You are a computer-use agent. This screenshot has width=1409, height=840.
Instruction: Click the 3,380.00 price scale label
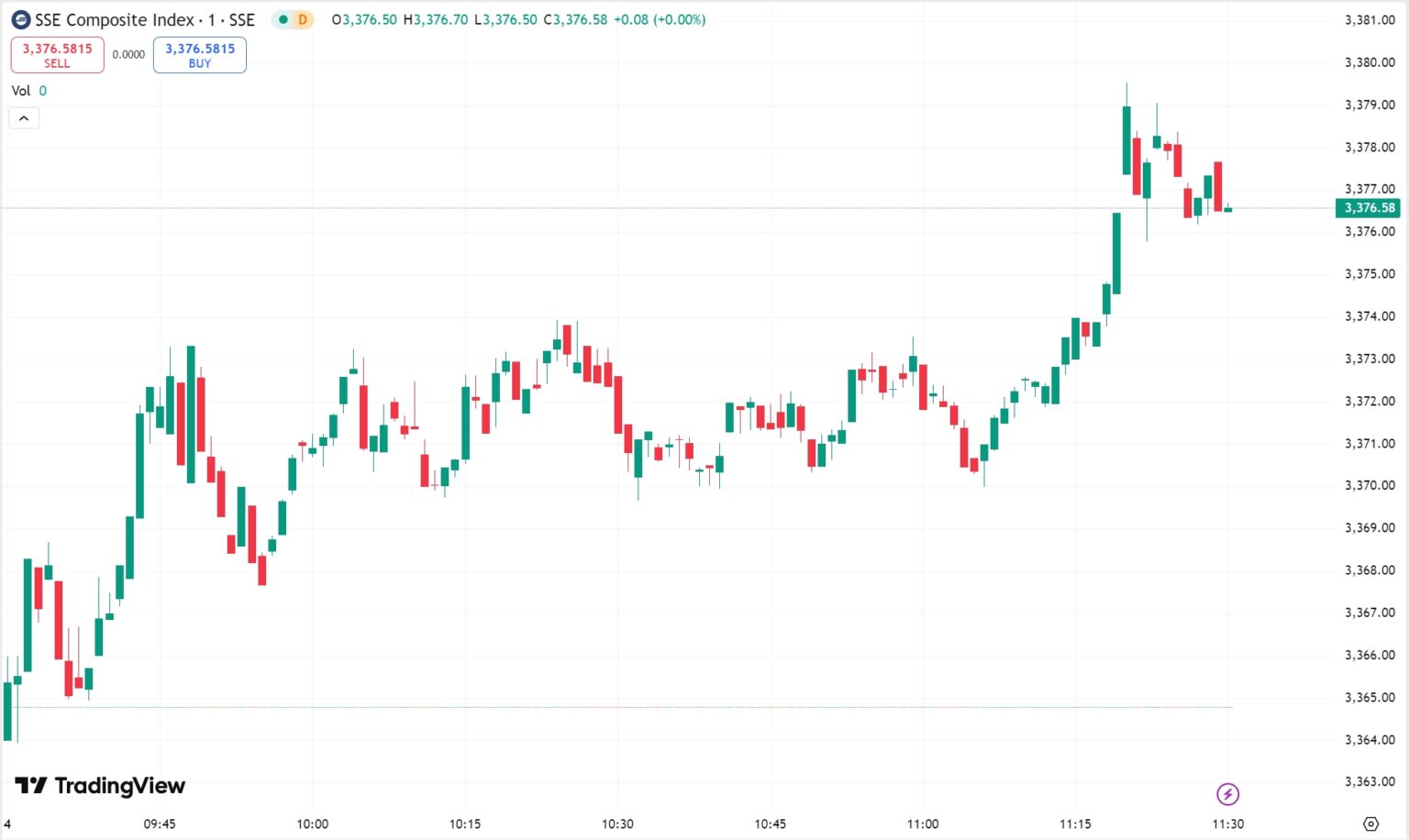[1370, 62]
